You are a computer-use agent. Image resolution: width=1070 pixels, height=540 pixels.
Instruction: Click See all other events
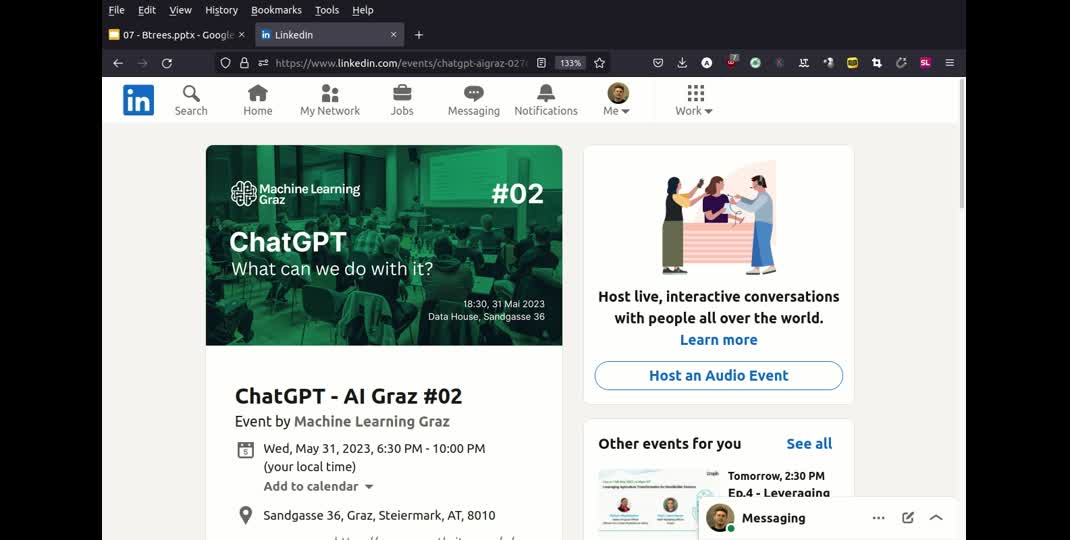(808, 444)
